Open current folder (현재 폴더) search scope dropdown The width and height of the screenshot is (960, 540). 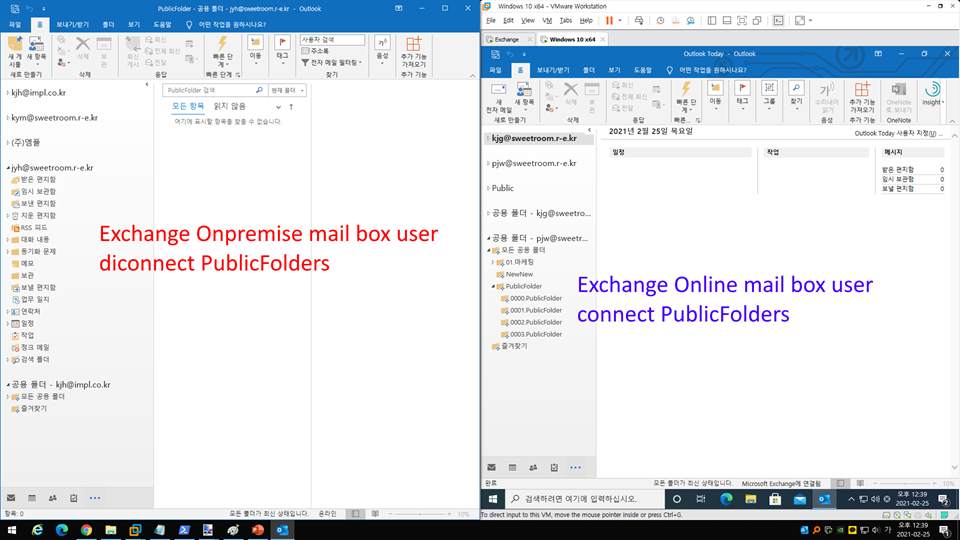coord(287,90)
